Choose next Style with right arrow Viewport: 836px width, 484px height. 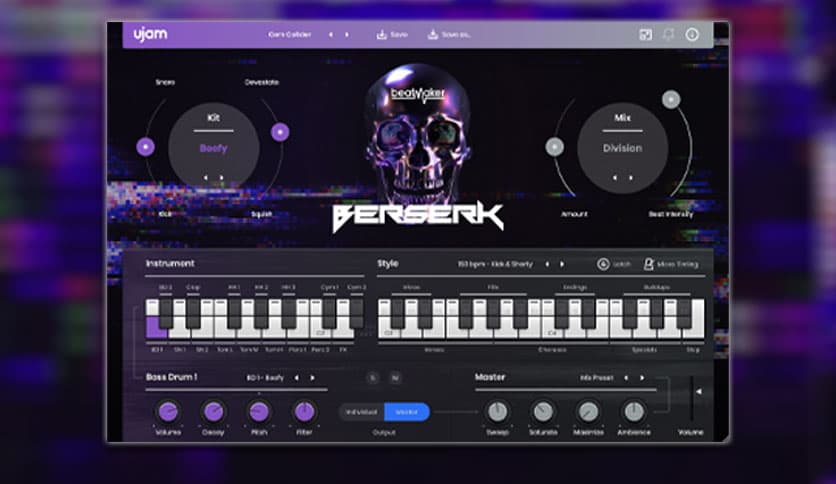562,264
